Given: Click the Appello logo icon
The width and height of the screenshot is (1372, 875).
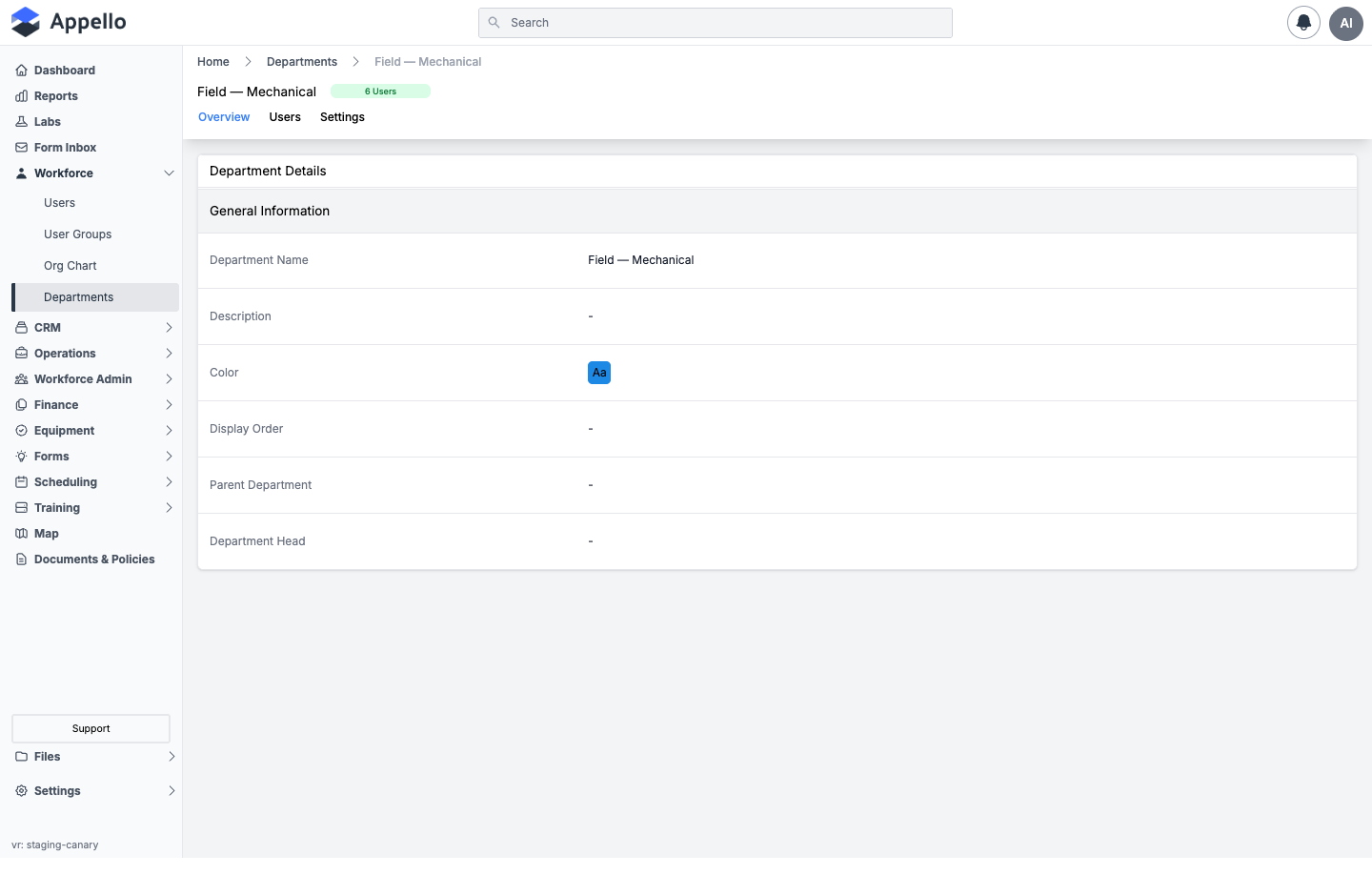Looking at the screenshot, I should tap(26, 22).
